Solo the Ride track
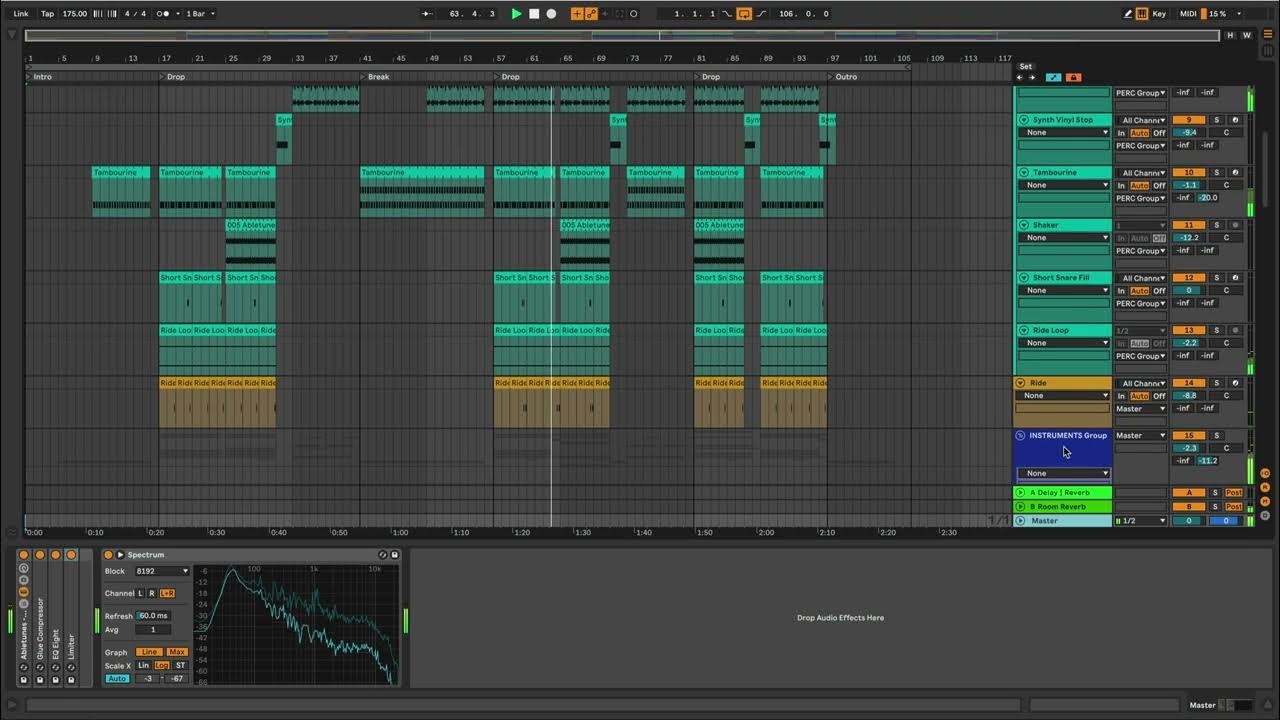 click(x=1216, y=383)
